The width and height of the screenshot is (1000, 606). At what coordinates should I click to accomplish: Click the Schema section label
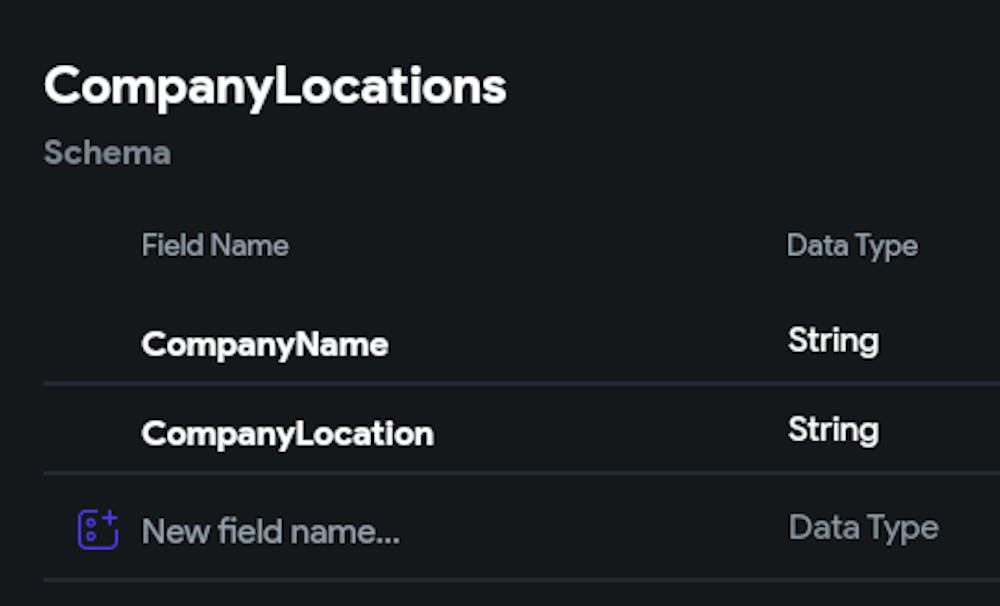click(107, 153)
